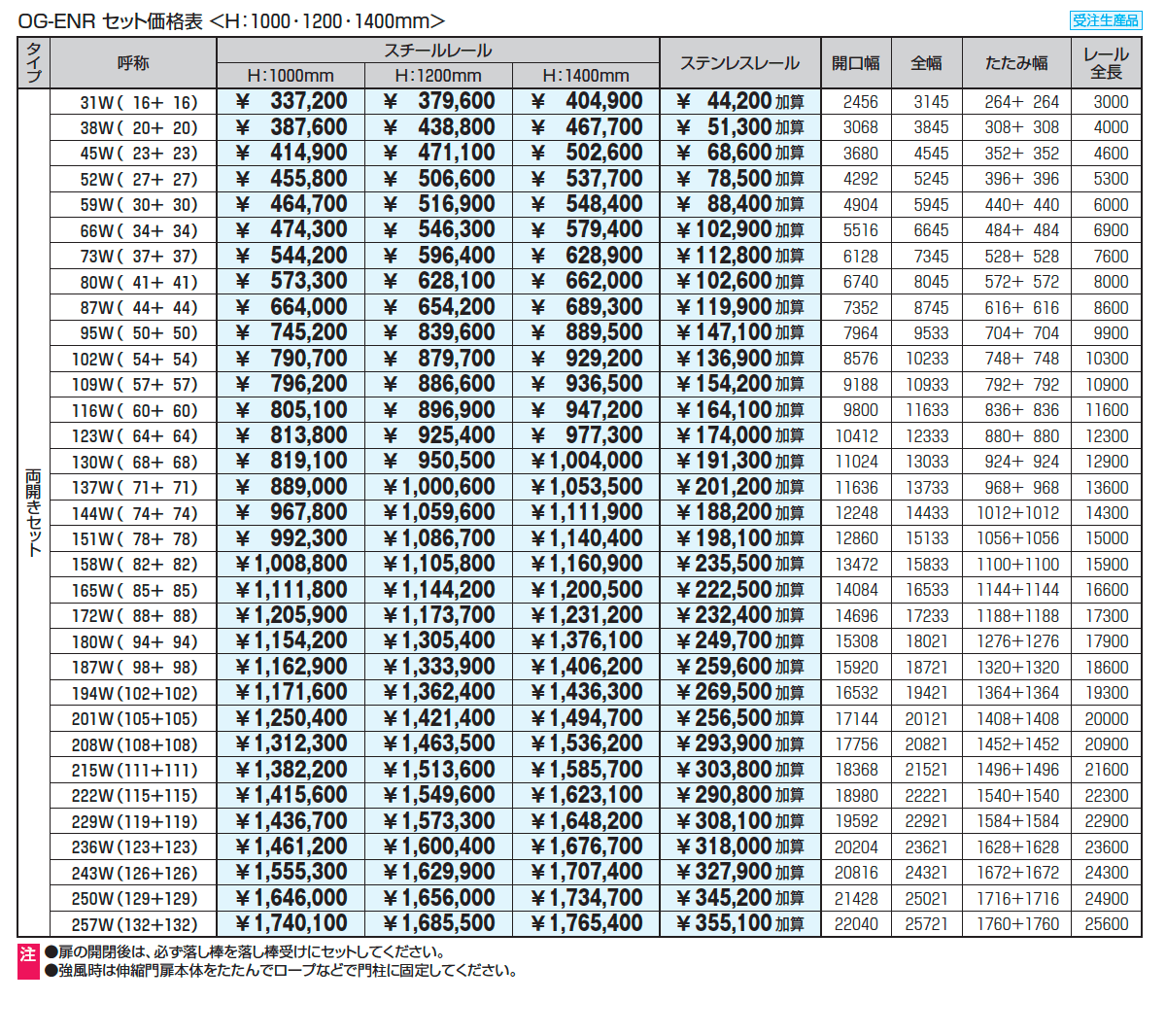Viewport: 1166px width, 1036px height.
Task: Select the 全幅 column header
Action: tap(926, 63)
